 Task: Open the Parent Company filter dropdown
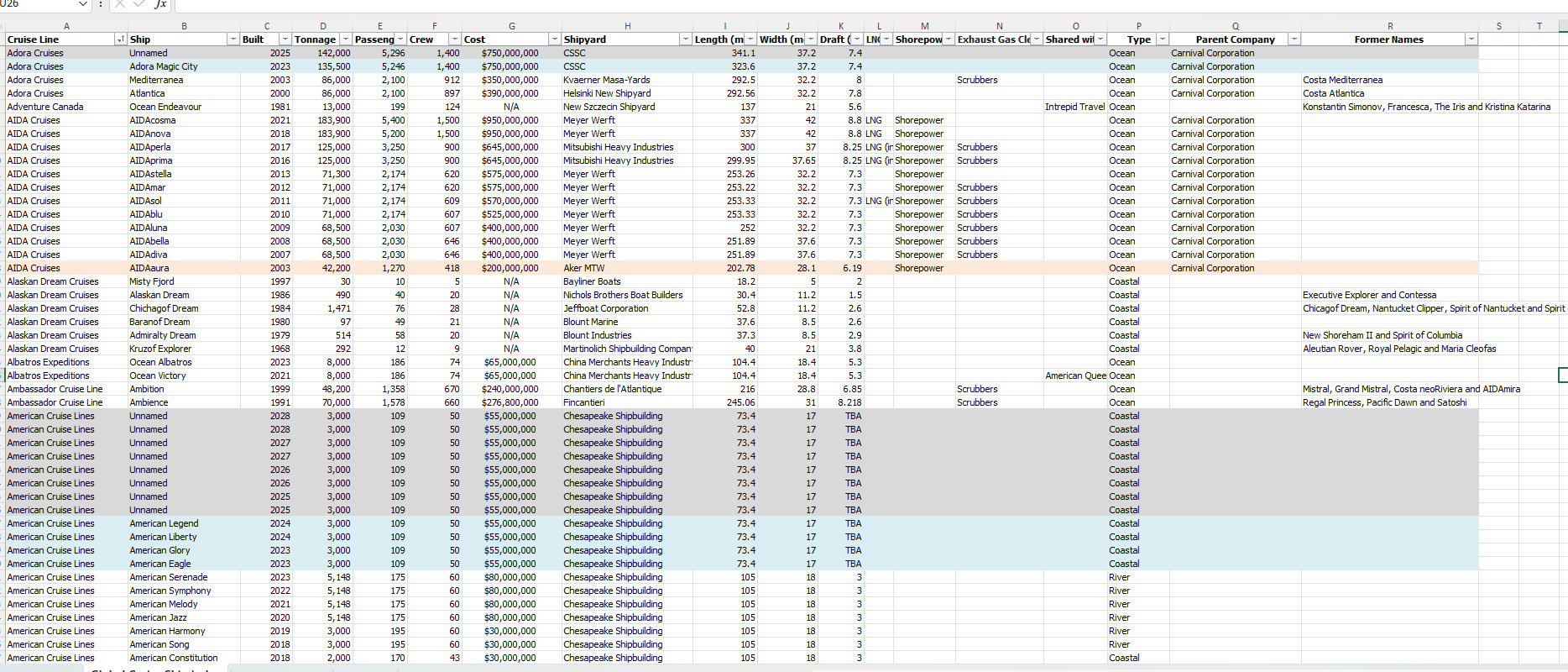[x=1294, y=39]
